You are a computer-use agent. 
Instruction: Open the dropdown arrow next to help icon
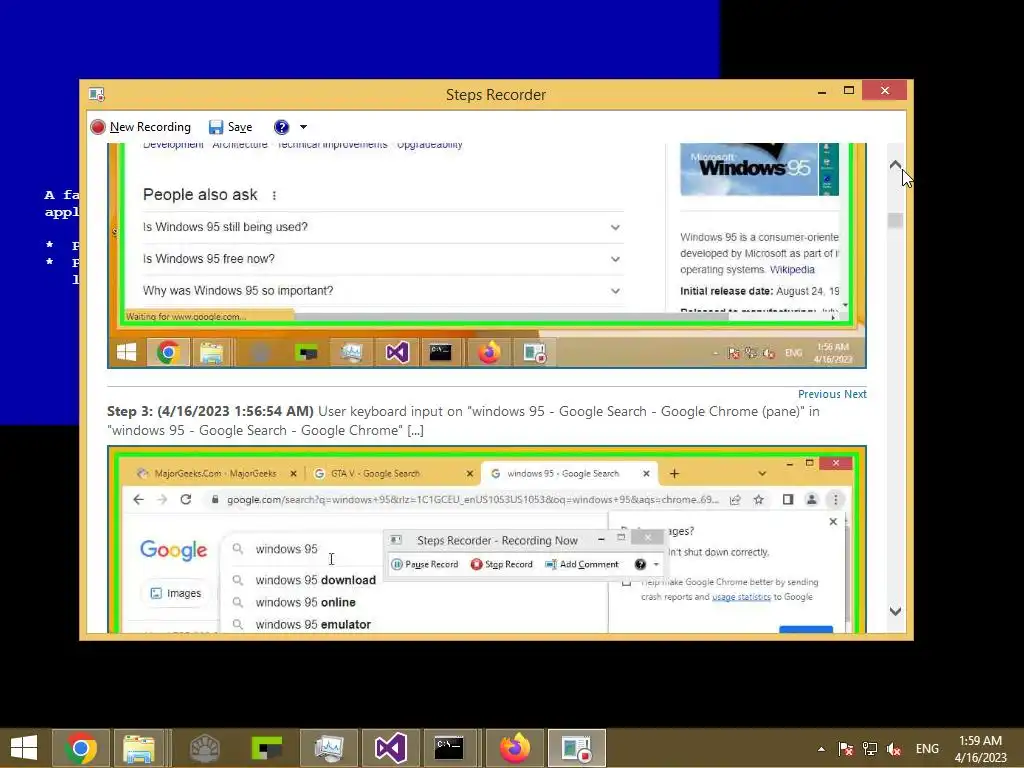pyautogui.click(x=303, y=127)
